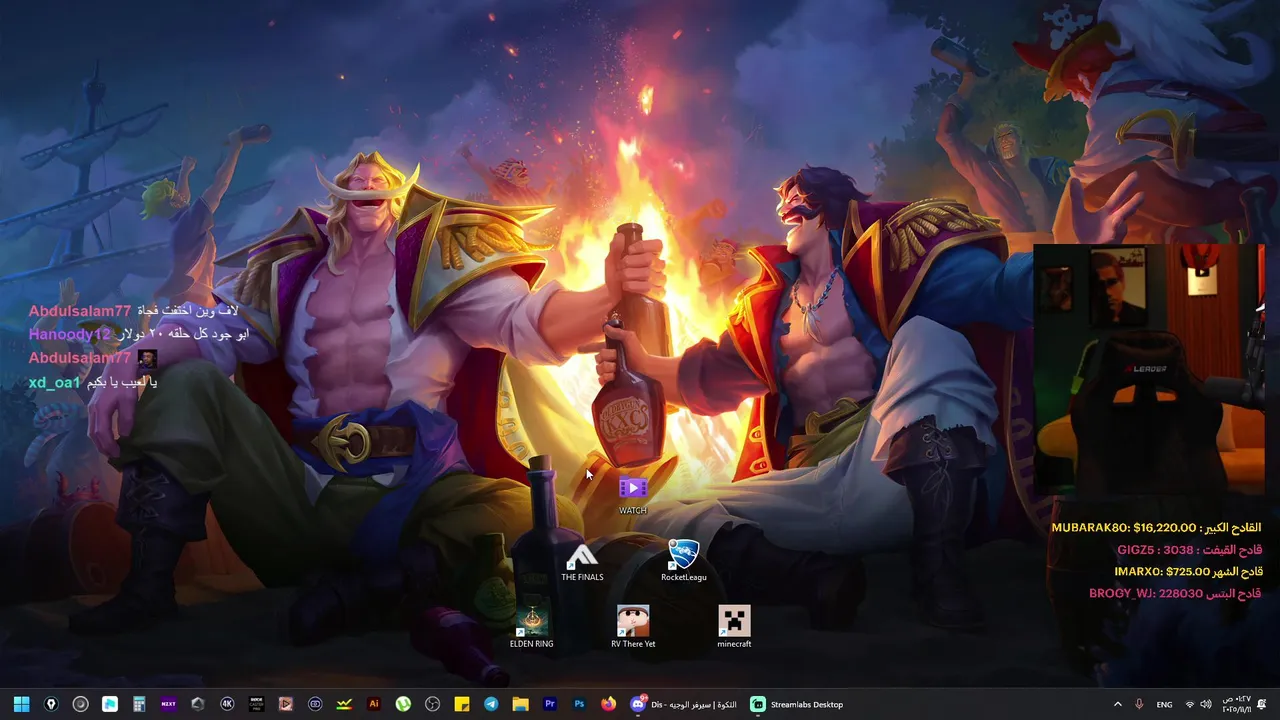
Task: Open the notification bell in the taskbar
Action: pyautogui.click(x=1262, y=705)
